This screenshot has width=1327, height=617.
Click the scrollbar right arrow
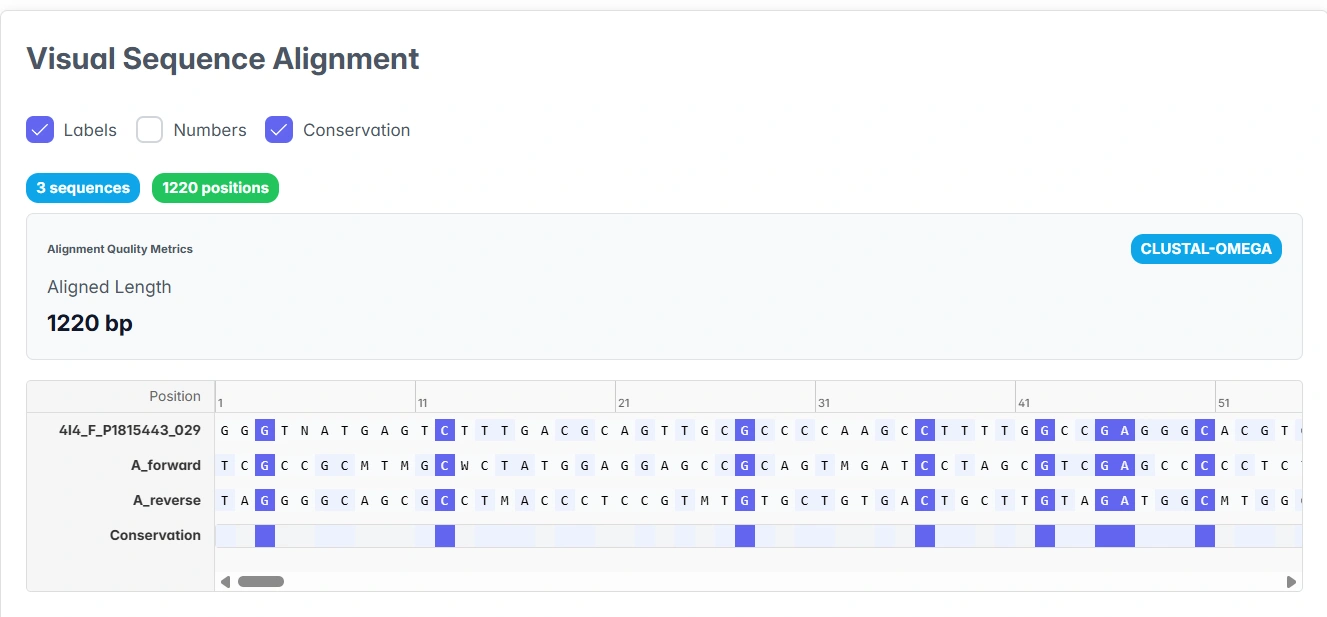(1291, 581)
